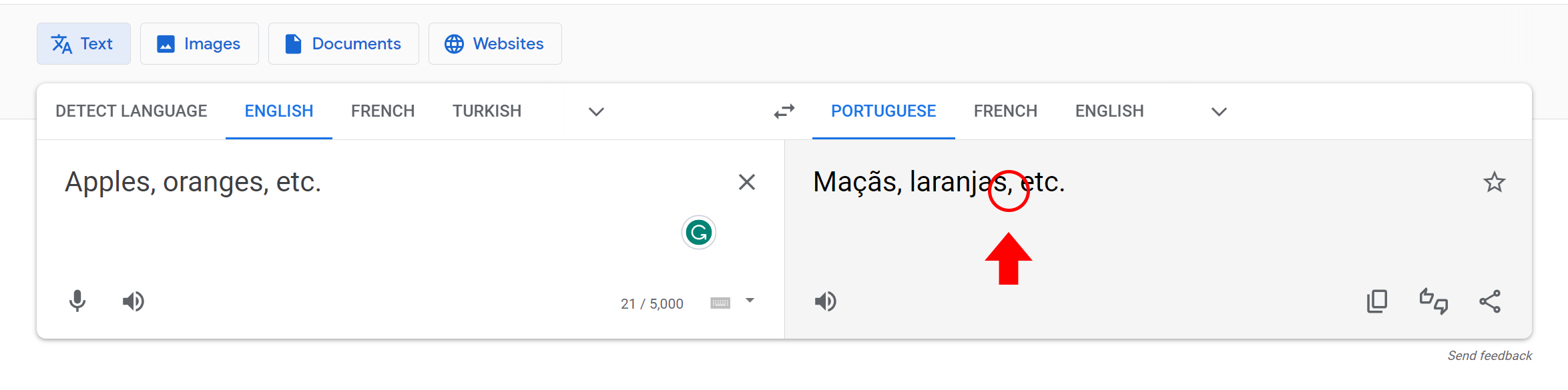This screenshot has height=390, width=1568.
Task: Click the Send feedback link
Action: (x=1490, y=355)
